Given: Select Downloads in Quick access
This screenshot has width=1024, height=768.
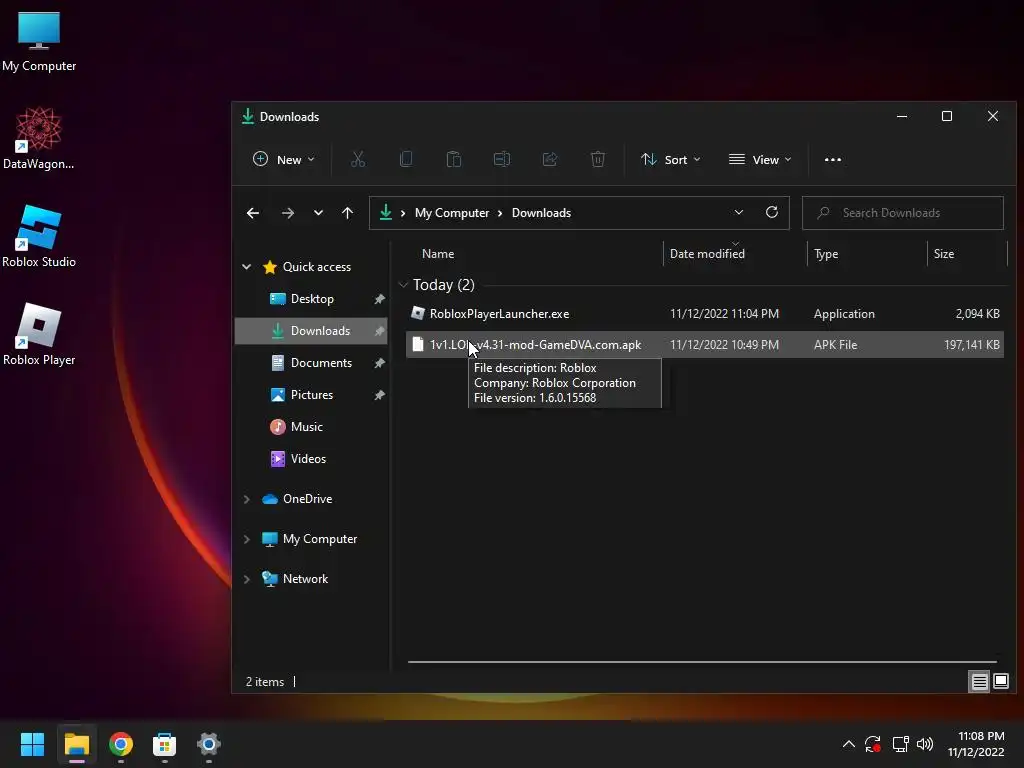Looking at the screenshot, I should (311, 330).
